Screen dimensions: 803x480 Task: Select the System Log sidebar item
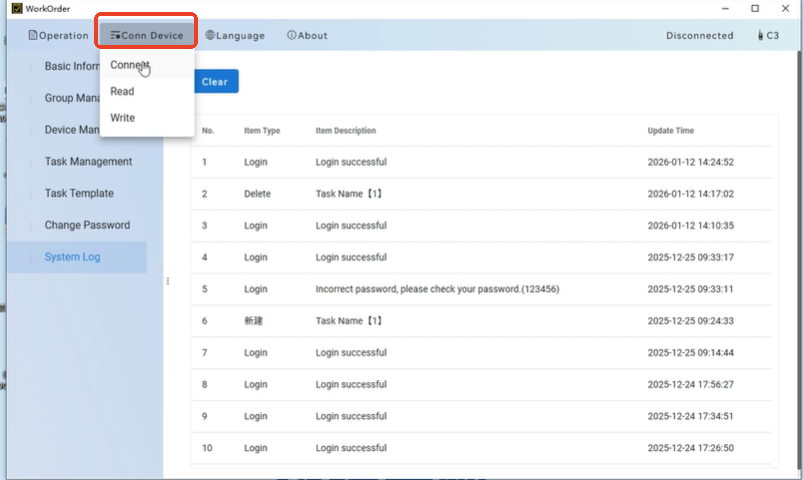coord(72,257)
